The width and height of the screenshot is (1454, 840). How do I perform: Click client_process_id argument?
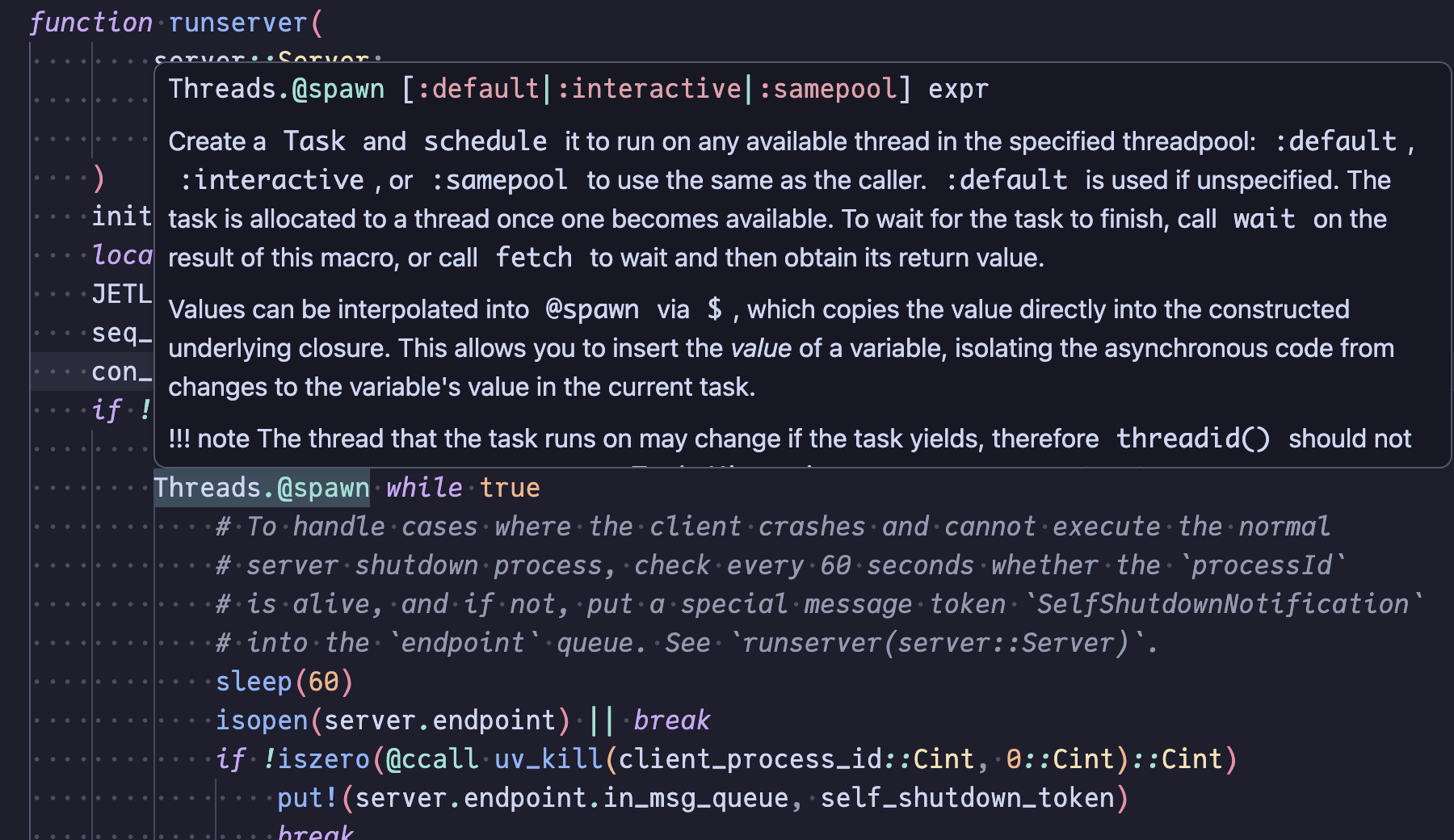(750, 759)
